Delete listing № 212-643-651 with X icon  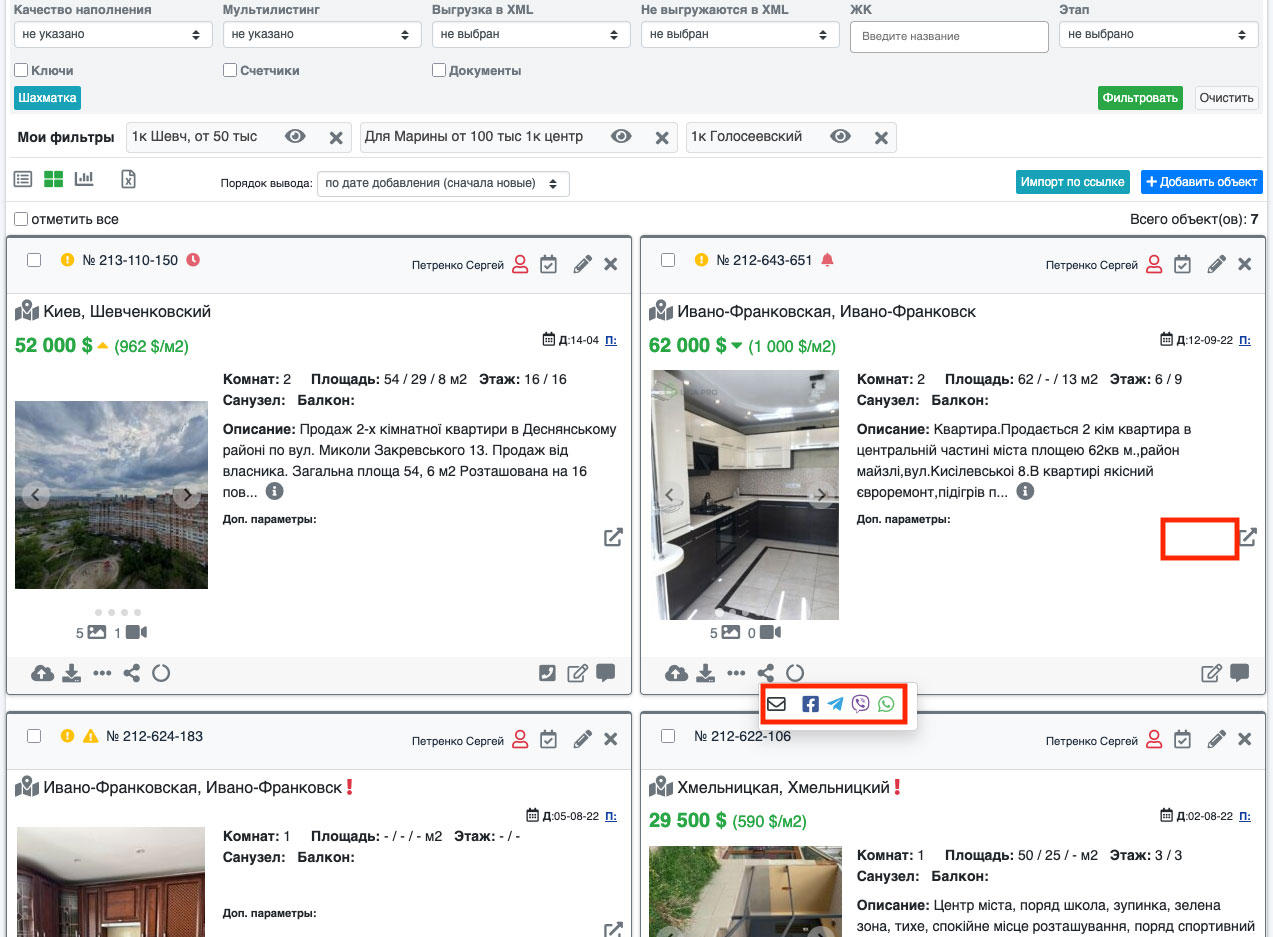coord(1245,264)
